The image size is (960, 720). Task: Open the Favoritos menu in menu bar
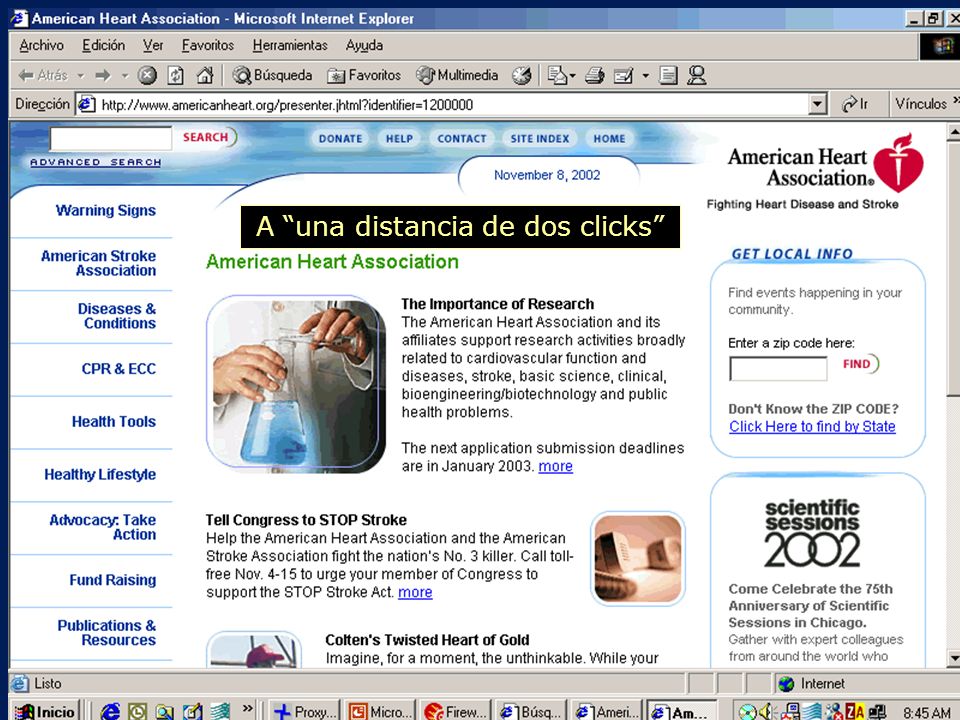[208, 45]
